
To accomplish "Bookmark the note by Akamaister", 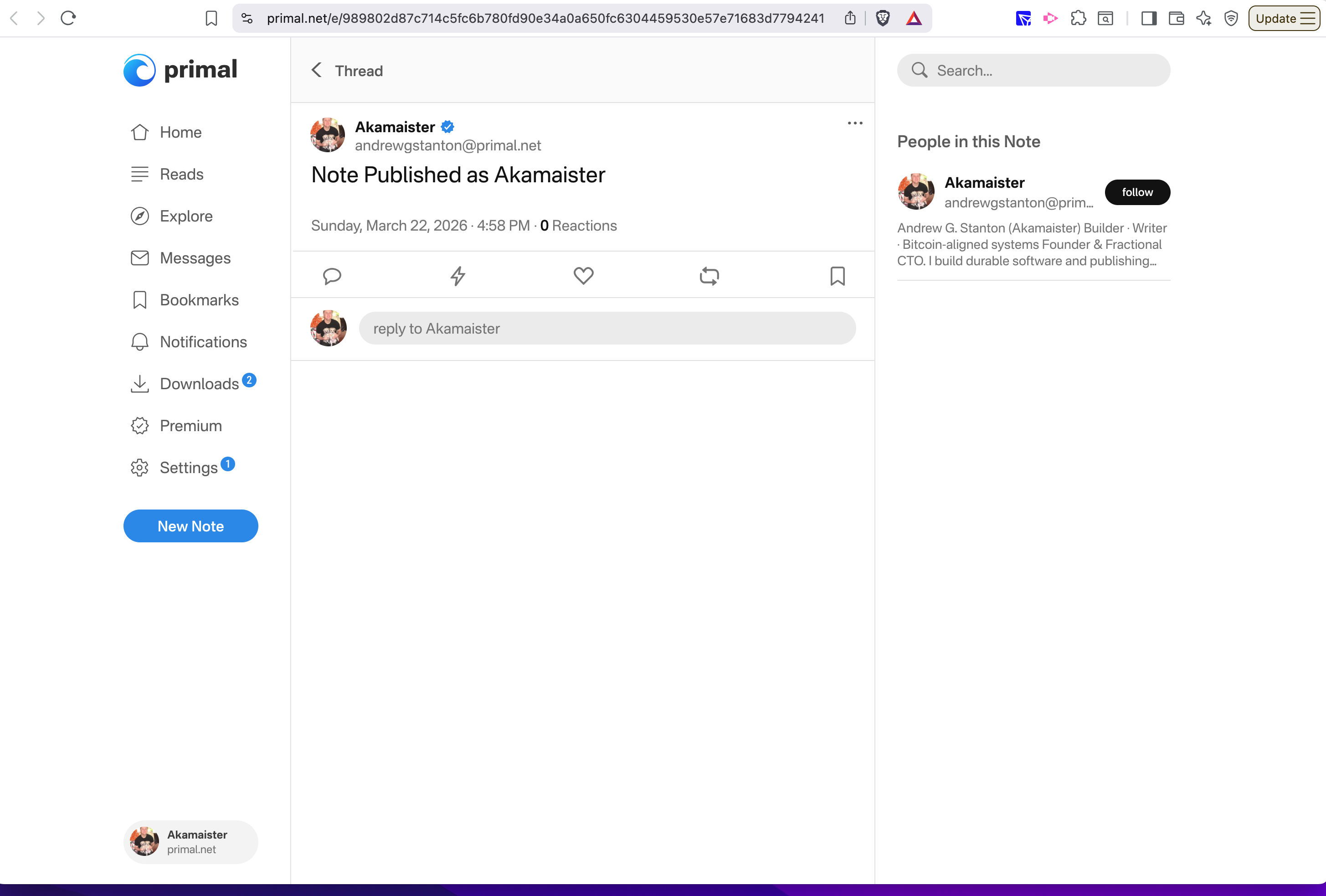I will point(837,276).
